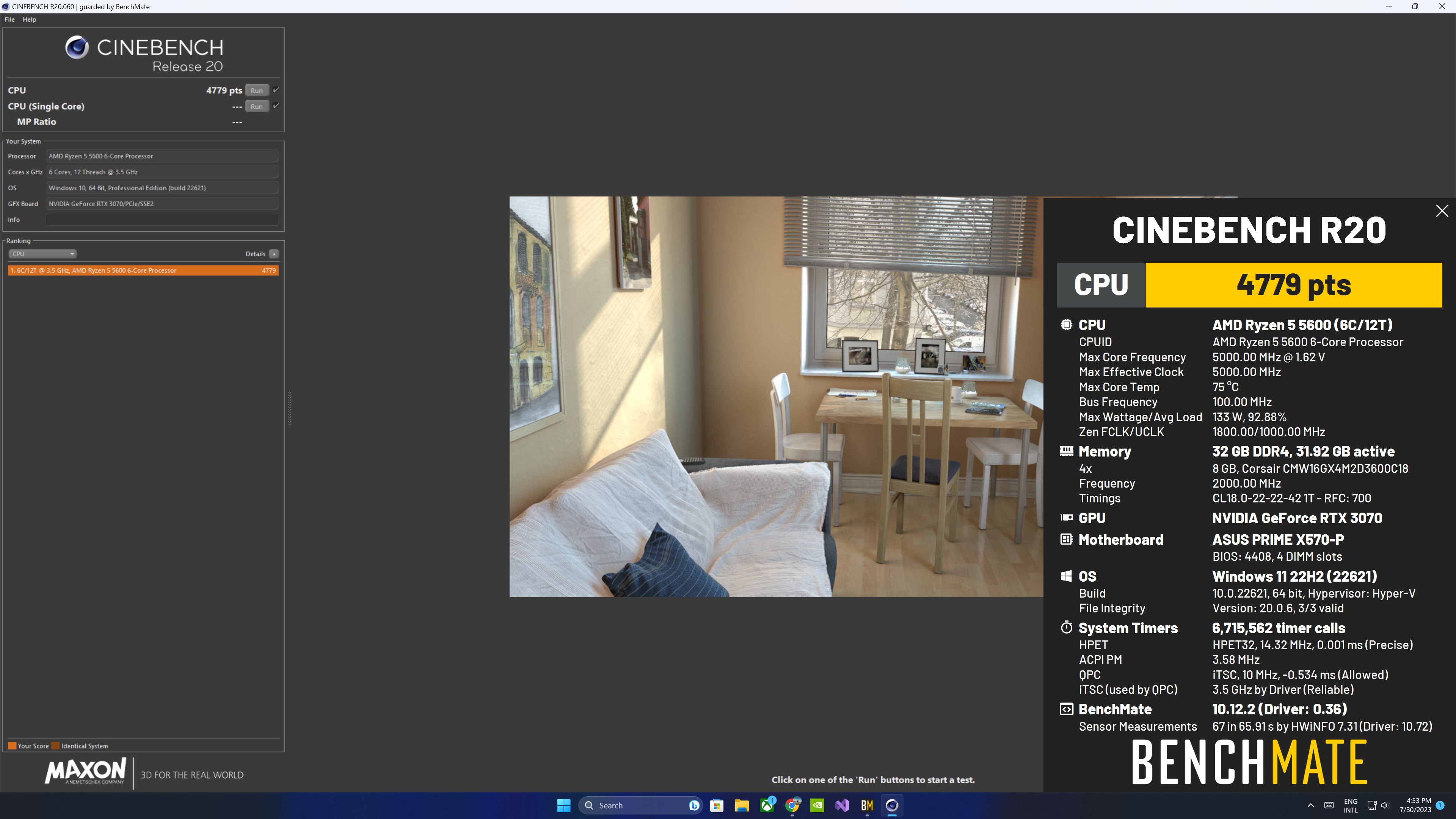Click the MAXON logo

pyautogui.click(x=85, y=772)
